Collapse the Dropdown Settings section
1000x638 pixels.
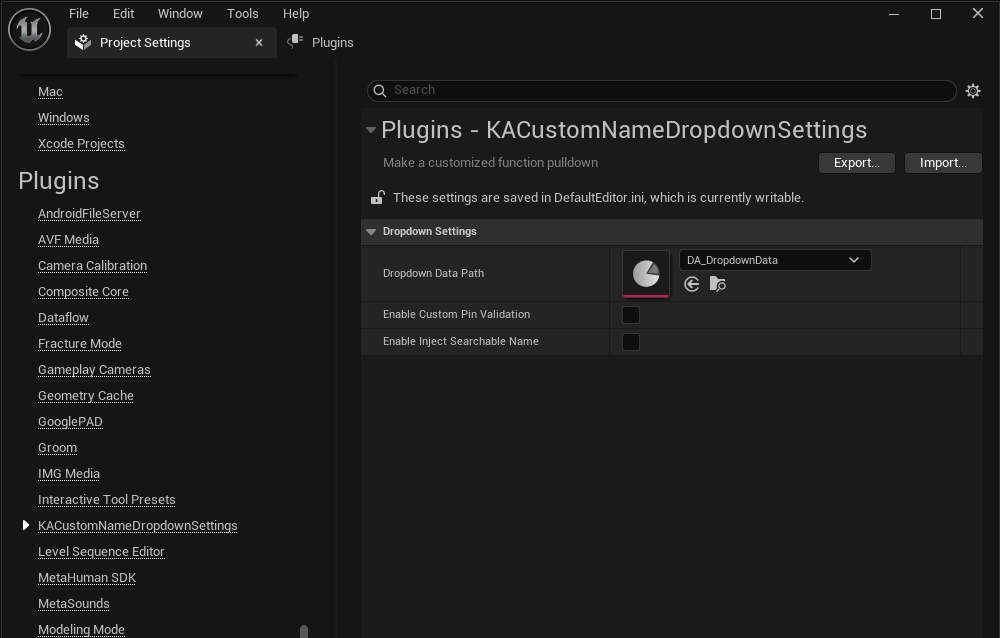tap(371, 232)
